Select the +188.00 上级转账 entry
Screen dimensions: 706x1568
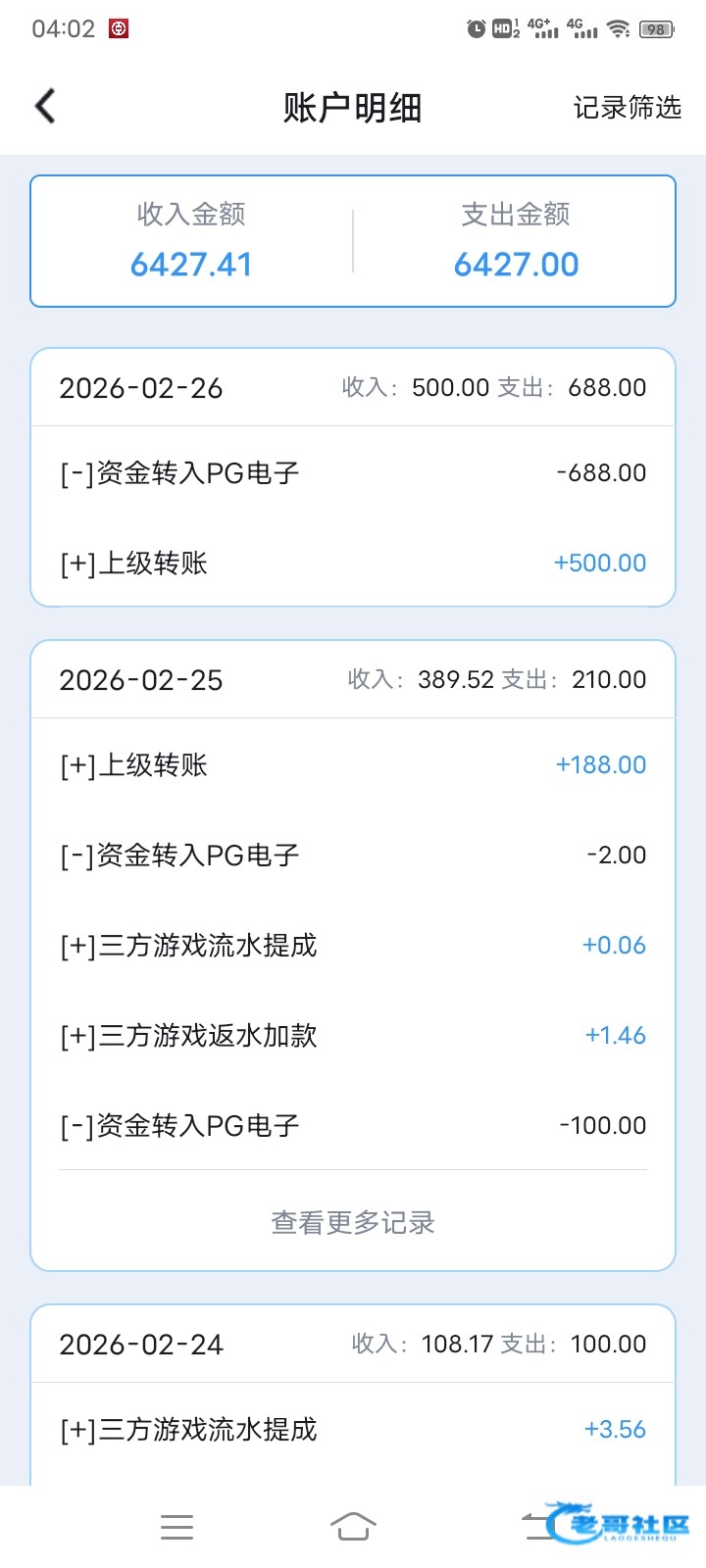point(353,765)
